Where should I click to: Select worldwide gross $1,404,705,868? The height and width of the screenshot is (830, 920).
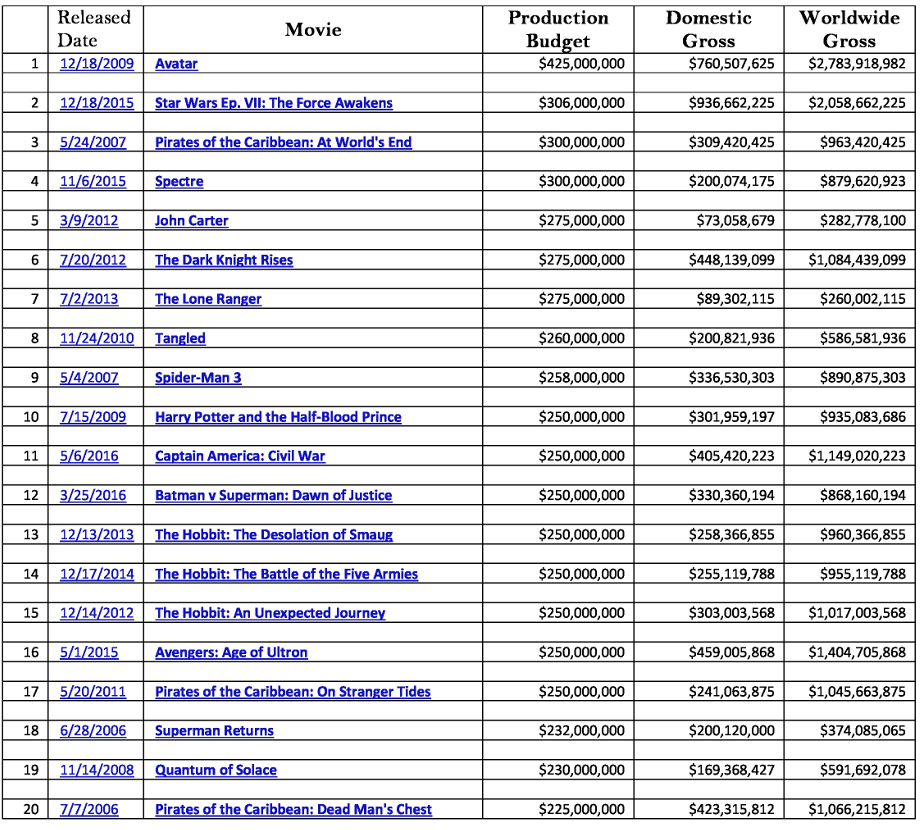pyautogui.click(x=857, y=652)
